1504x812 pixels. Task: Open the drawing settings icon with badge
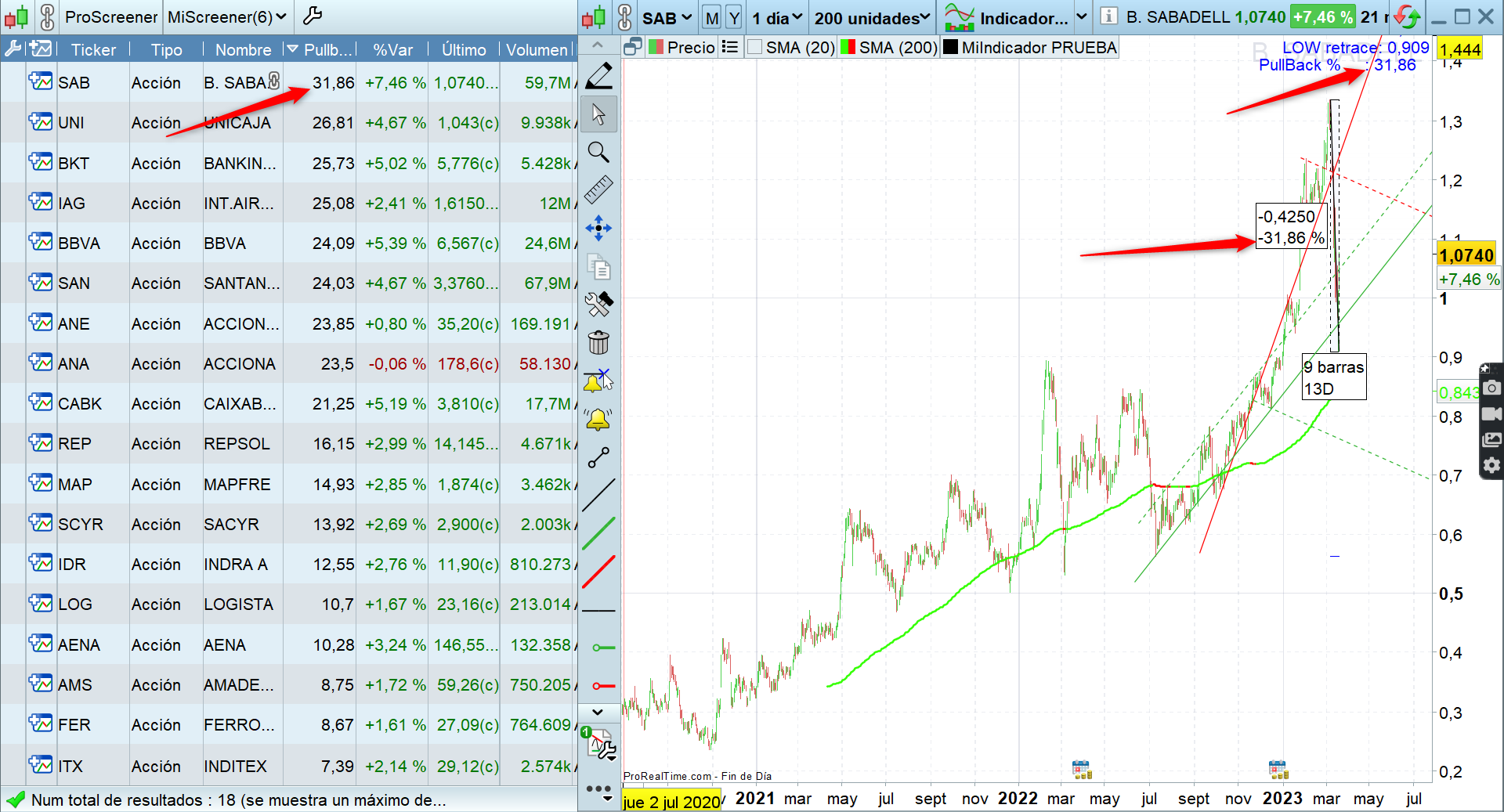[599, 745]
